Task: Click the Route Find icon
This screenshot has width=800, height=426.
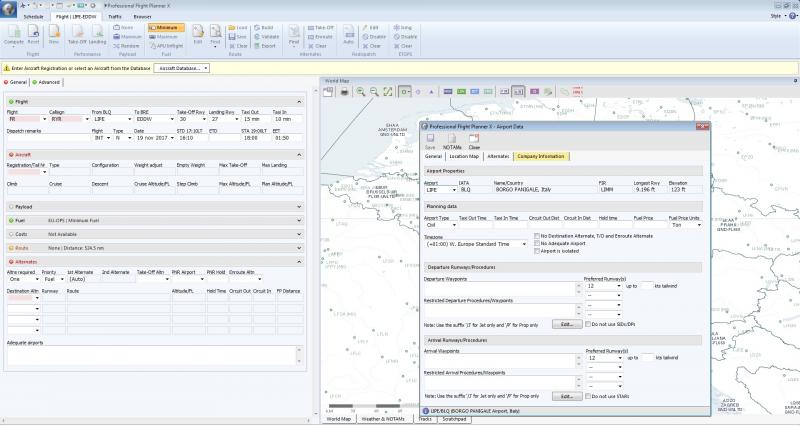Action: point(215,35)
